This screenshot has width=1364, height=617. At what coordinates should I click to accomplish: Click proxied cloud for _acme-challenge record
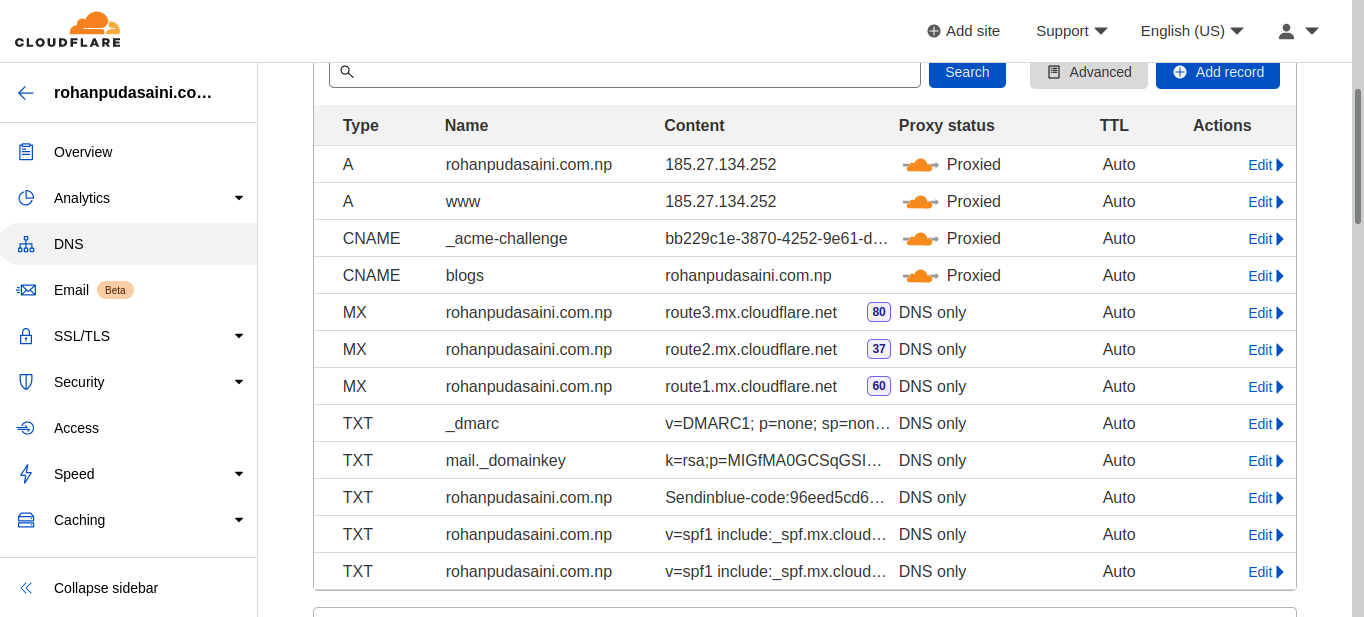[920, 239]
